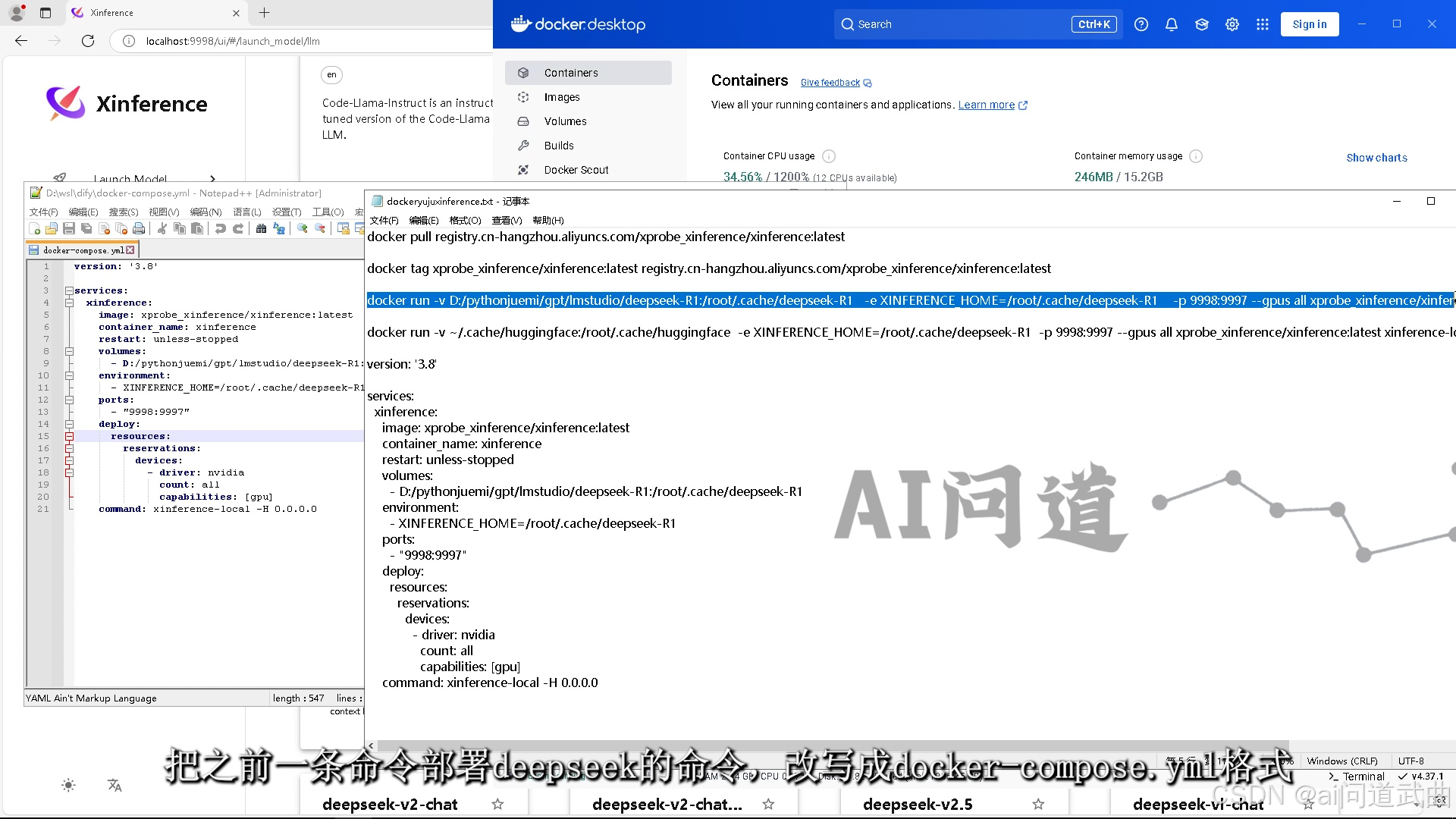Open Docker Desktop Settings gear icon
The width and height of the screenshot is (1456, 819).
(x=1232, y=24)
